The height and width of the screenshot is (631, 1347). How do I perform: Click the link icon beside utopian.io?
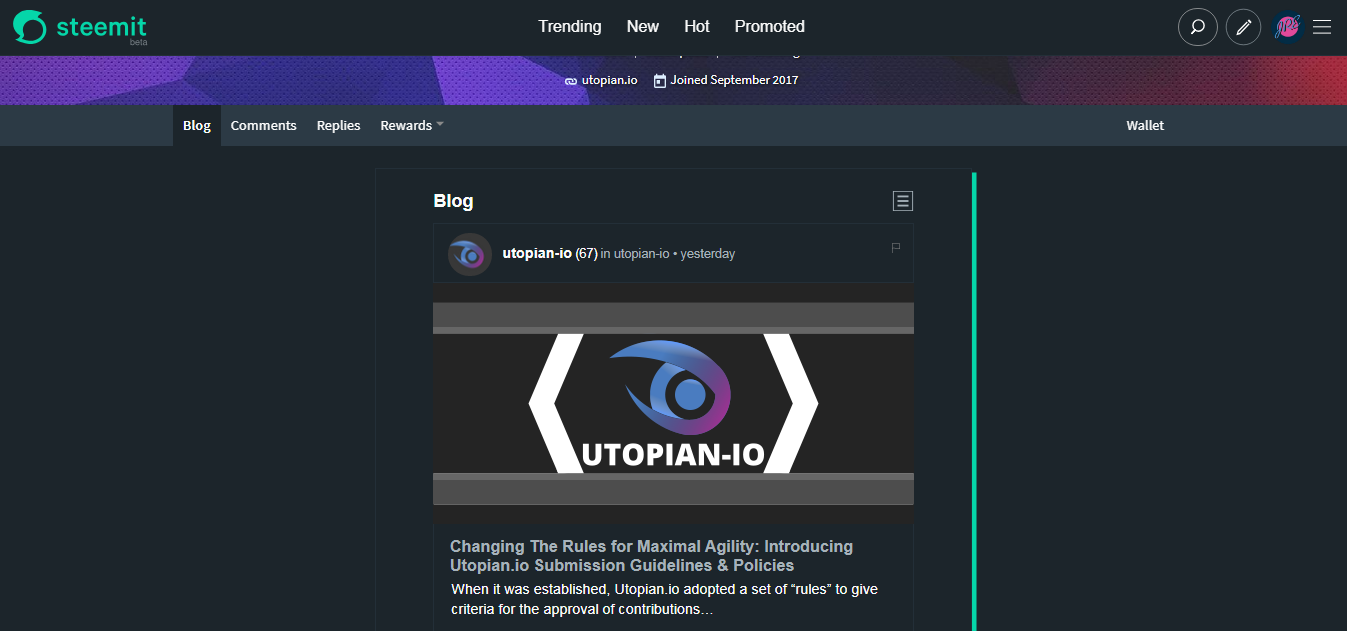coord(570,81)
